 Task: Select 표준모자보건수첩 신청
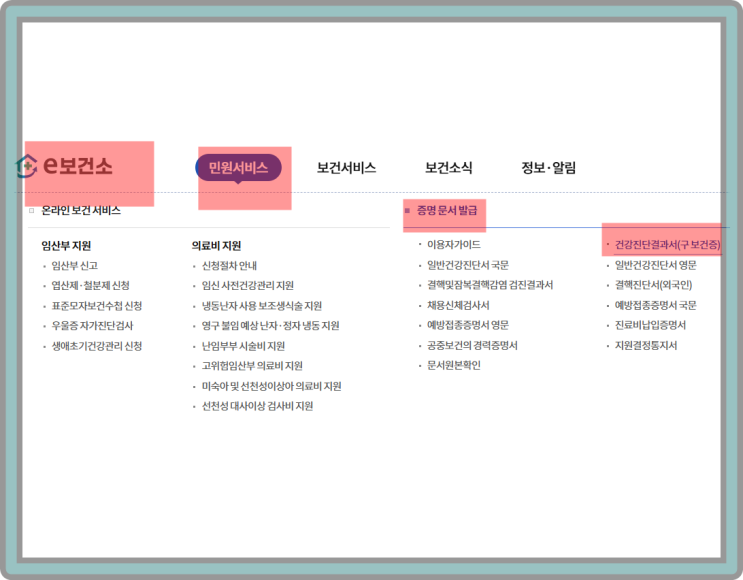(97, 306)
